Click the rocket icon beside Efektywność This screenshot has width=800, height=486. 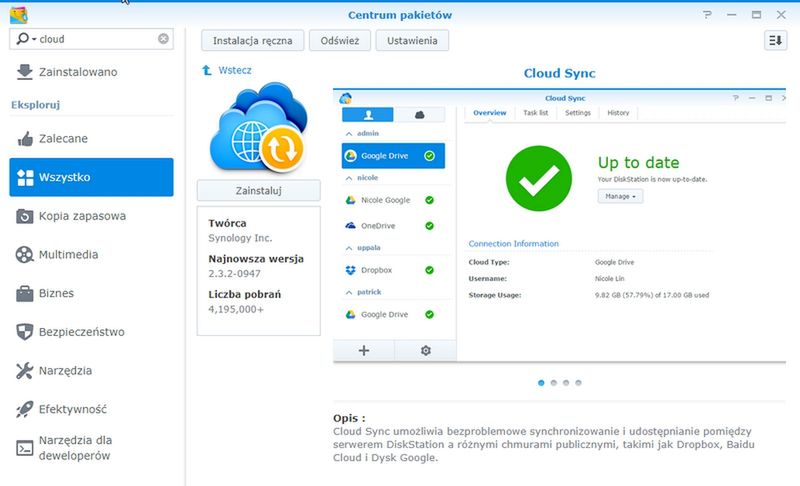pyautogui.click(x=24, y=409)
